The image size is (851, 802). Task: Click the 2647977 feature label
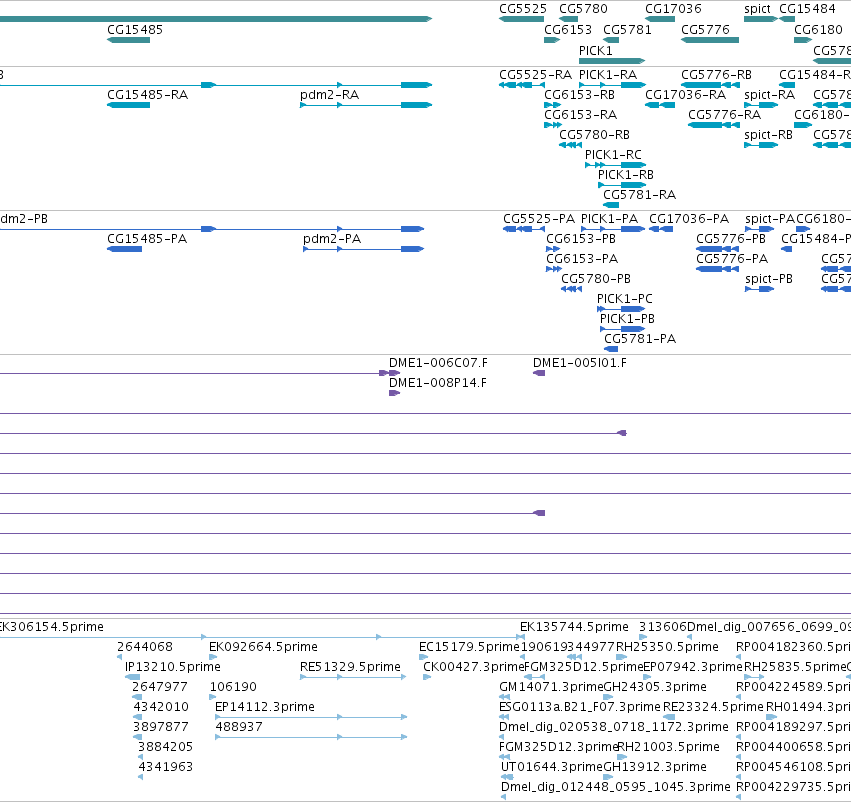click(x=160, y=687)
